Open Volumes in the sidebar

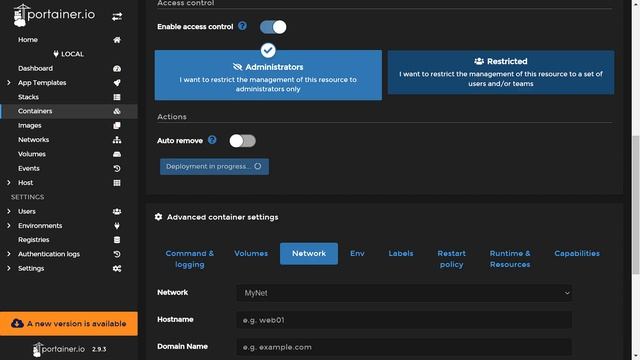[32, 154]
